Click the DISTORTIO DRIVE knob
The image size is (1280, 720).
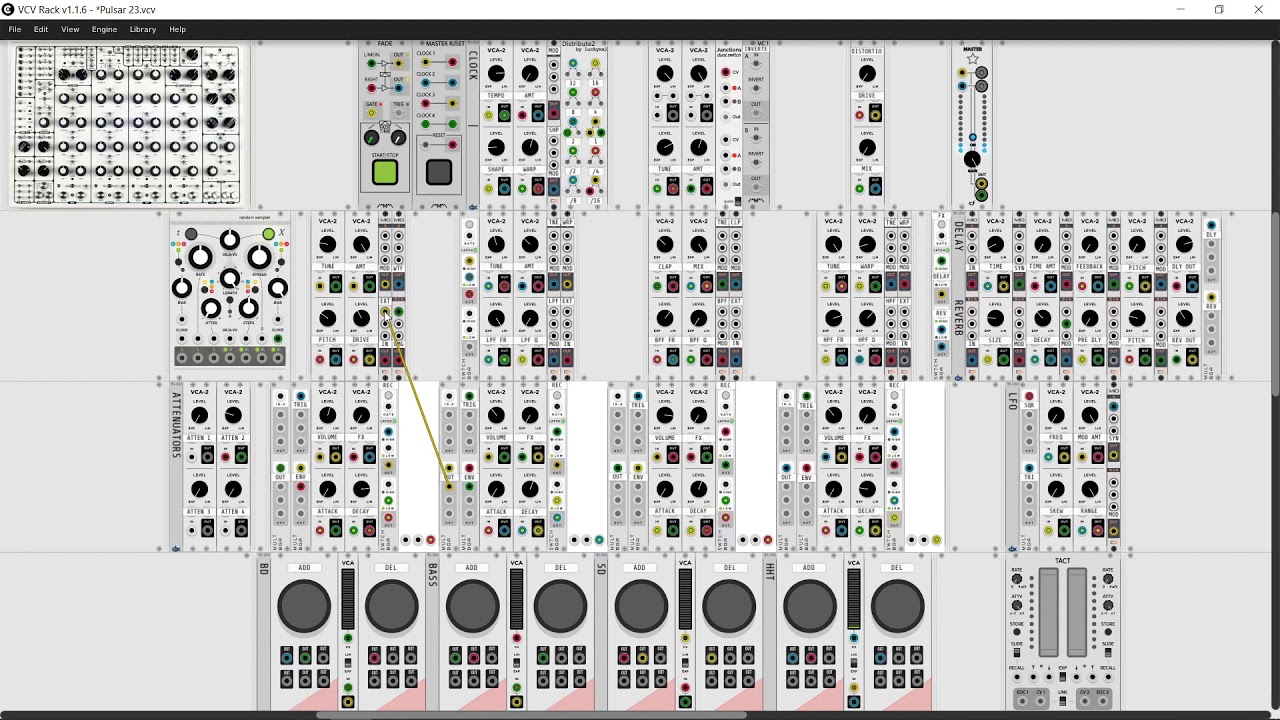(x=867, y=75)
